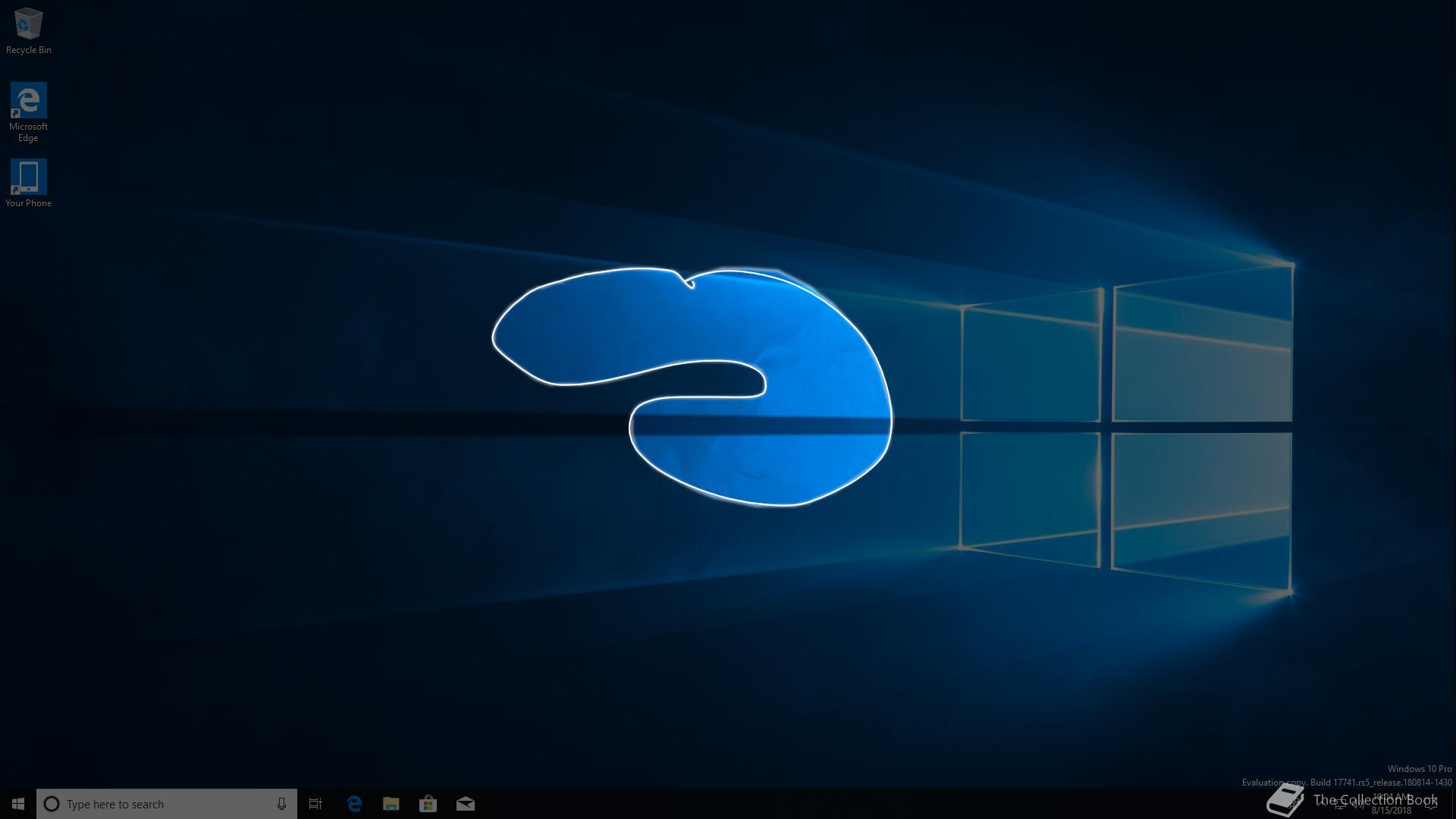Open the Recycle Bin desktop icon
Viewport: 1456px width, 819px height.
[x=29, y=31]
